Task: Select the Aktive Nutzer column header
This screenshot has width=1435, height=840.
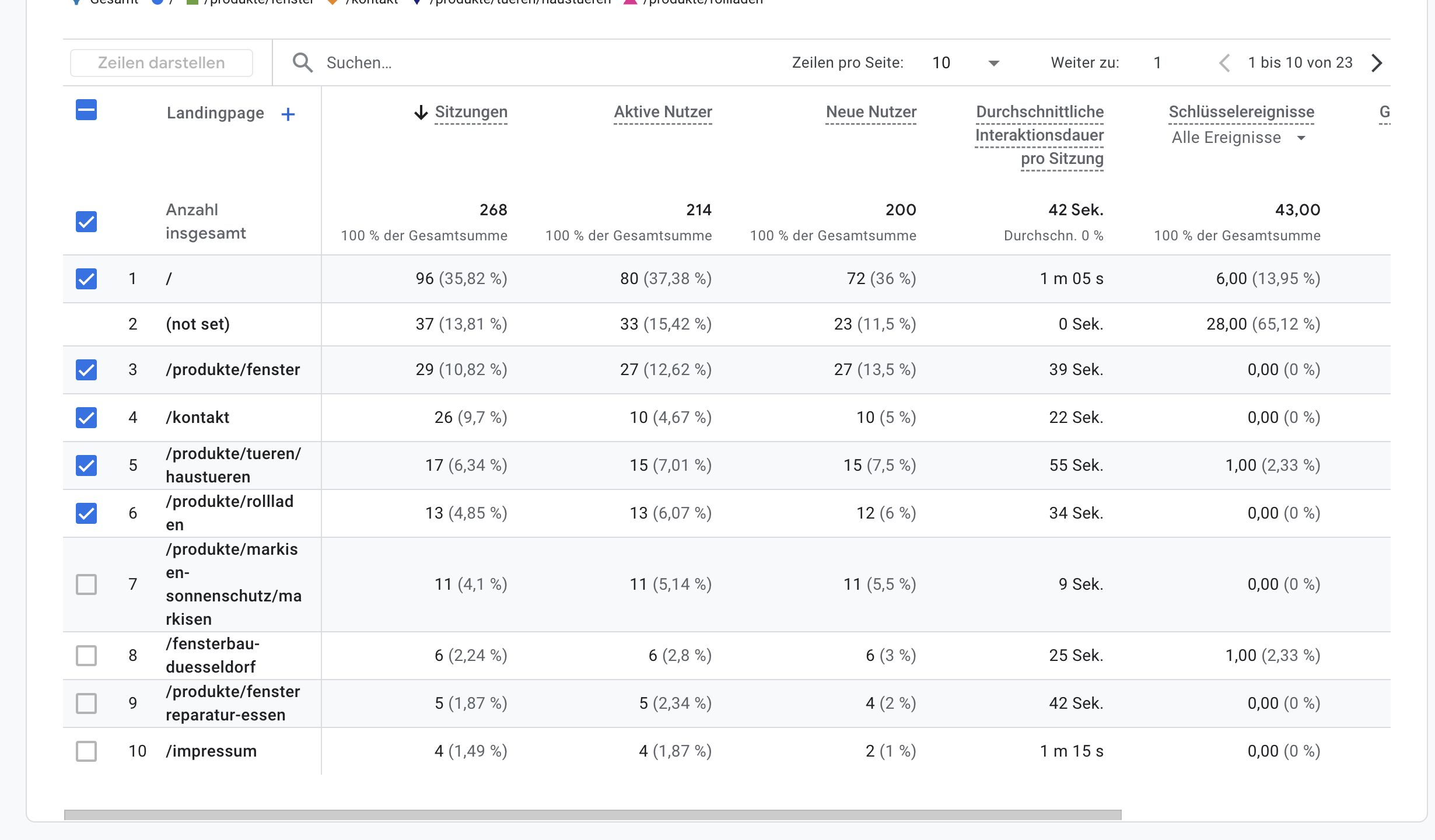Action: [662, 112]
